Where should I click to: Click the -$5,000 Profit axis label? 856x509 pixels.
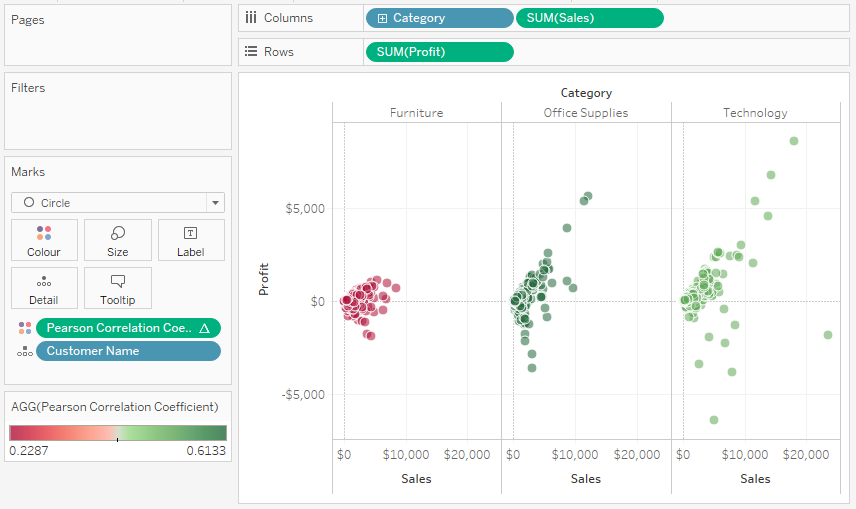click(303, 395)
